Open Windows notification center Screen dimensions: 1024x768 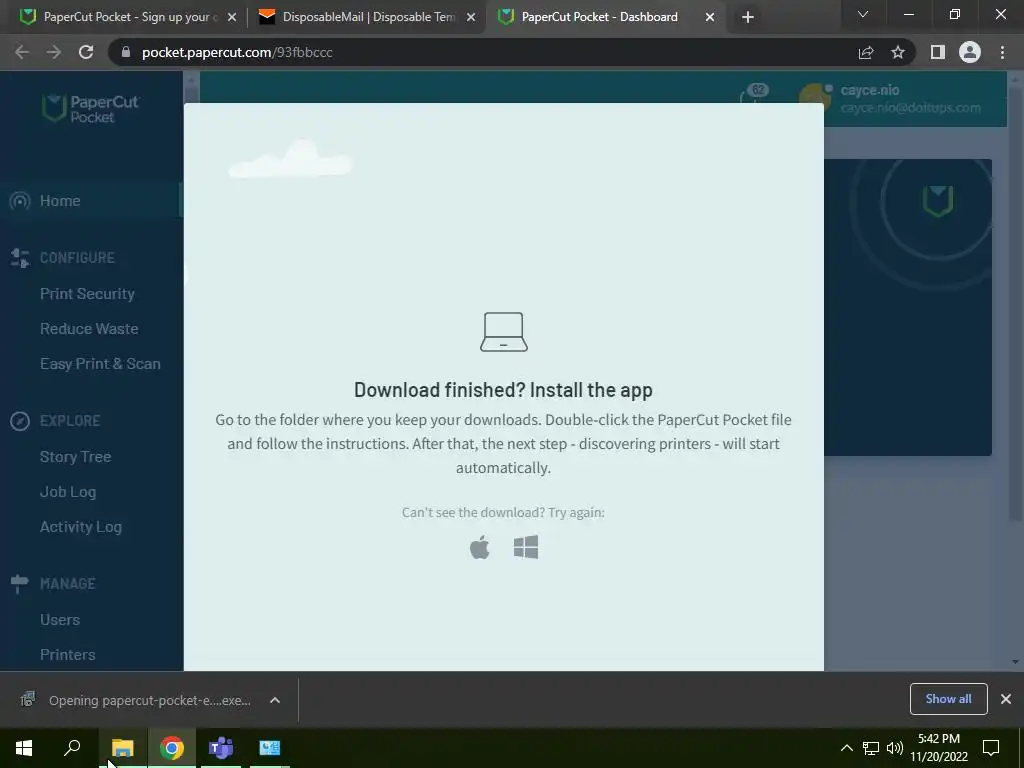[991, 748]
